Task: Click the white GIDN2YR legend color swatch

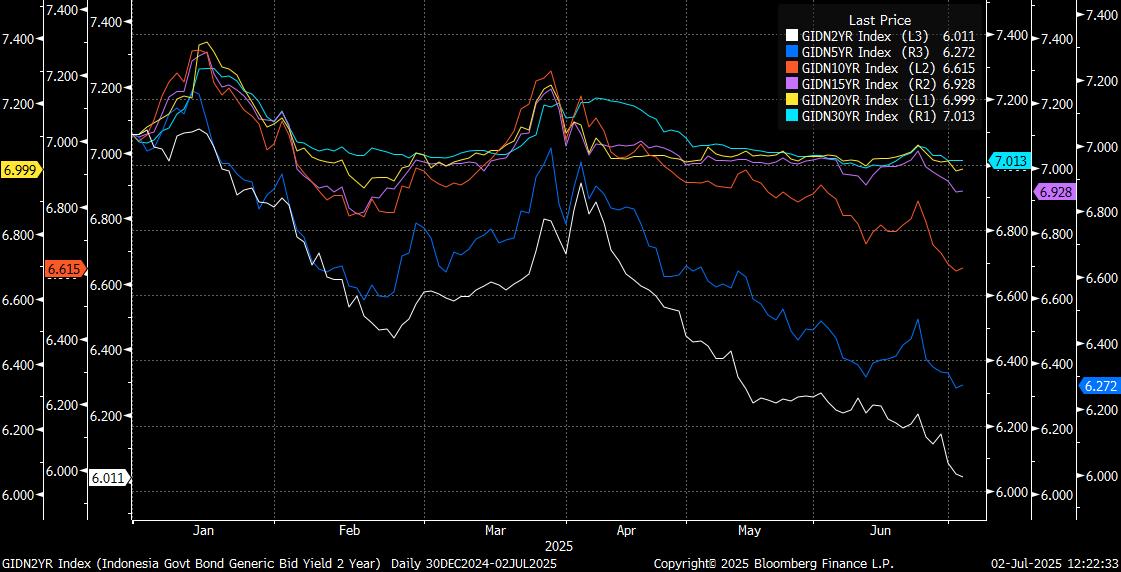Action: pyautogui.click(x=791, y=36)
